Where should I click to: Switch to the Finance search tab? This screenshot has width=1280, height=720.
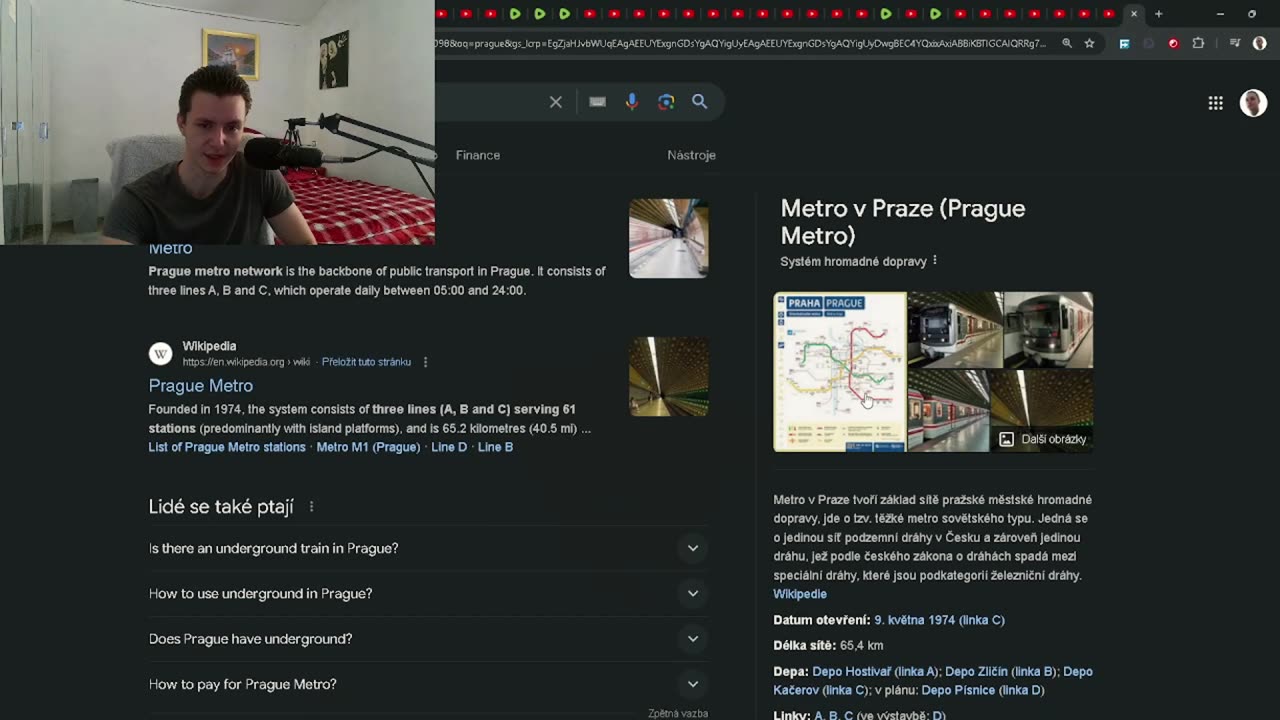click(x=478, y=155)
